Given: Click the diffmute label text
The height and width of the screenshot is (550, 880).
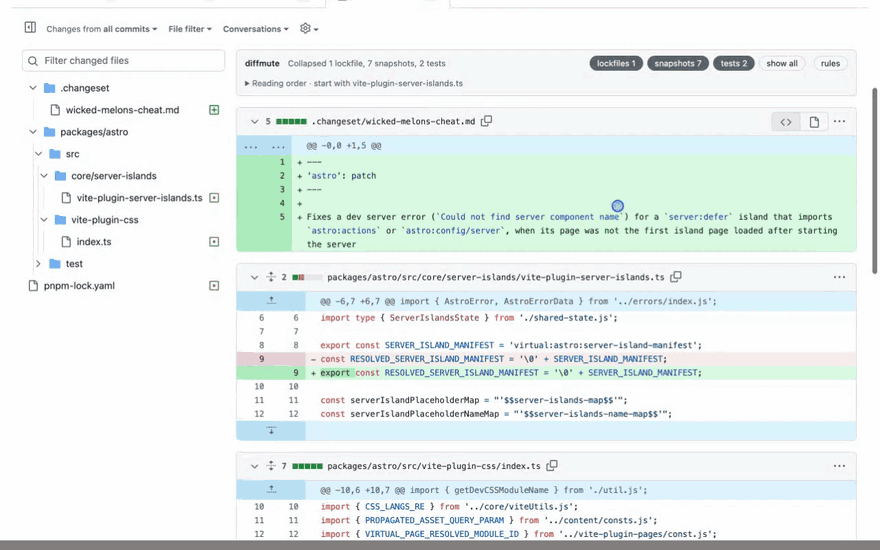Looking at the screenshot, I should click(x=262, y=63).
